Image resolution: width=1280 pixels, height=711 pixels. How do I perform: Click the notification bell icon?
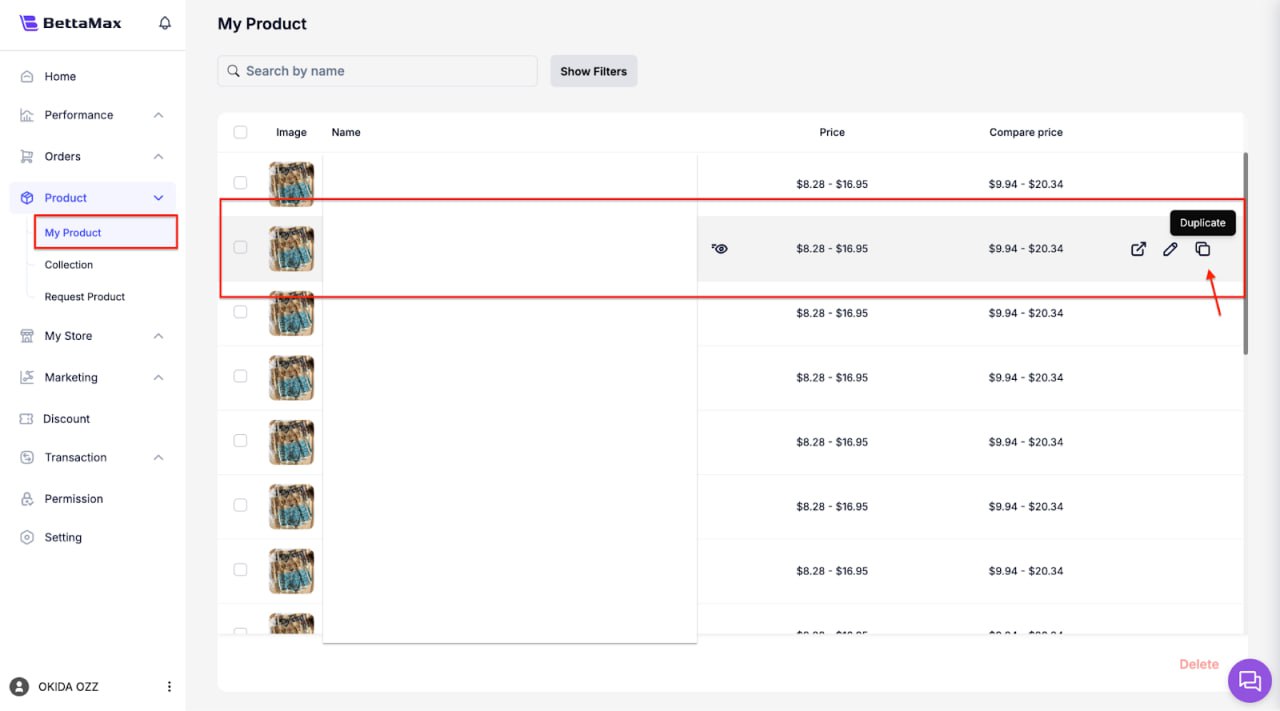point(165,23)
